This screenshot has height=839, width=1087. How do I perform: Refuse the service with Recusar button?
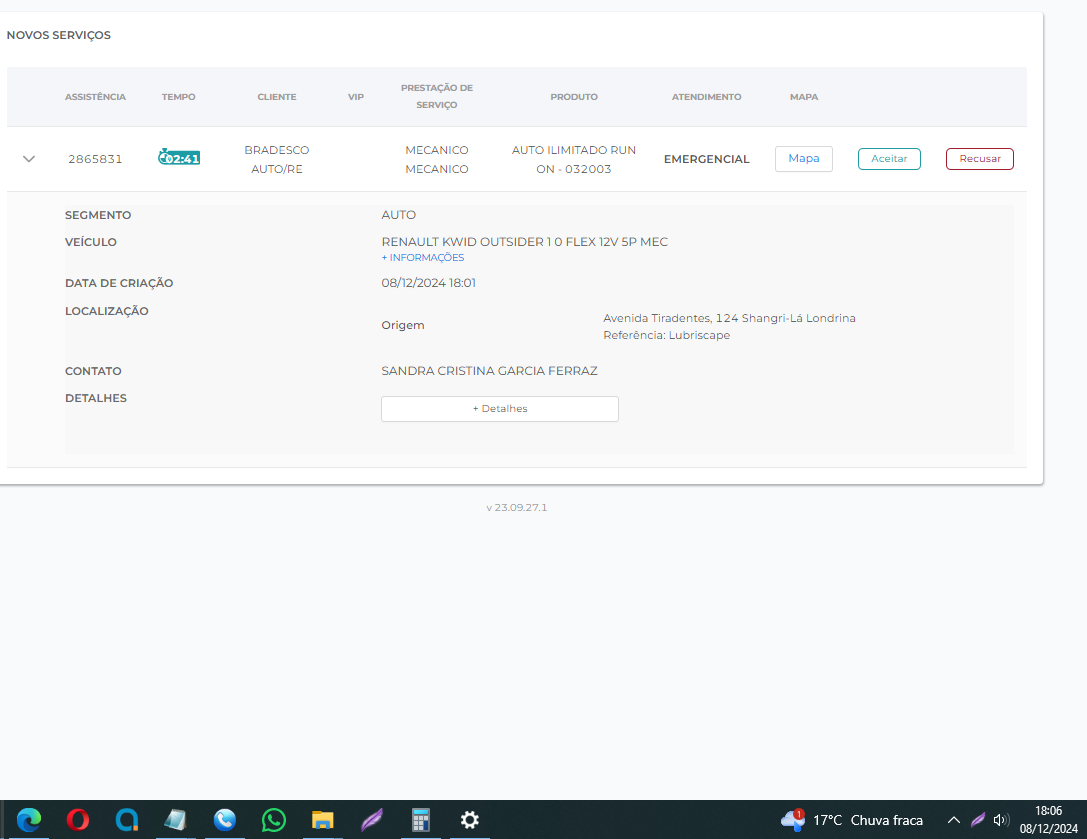pos(979,159)
